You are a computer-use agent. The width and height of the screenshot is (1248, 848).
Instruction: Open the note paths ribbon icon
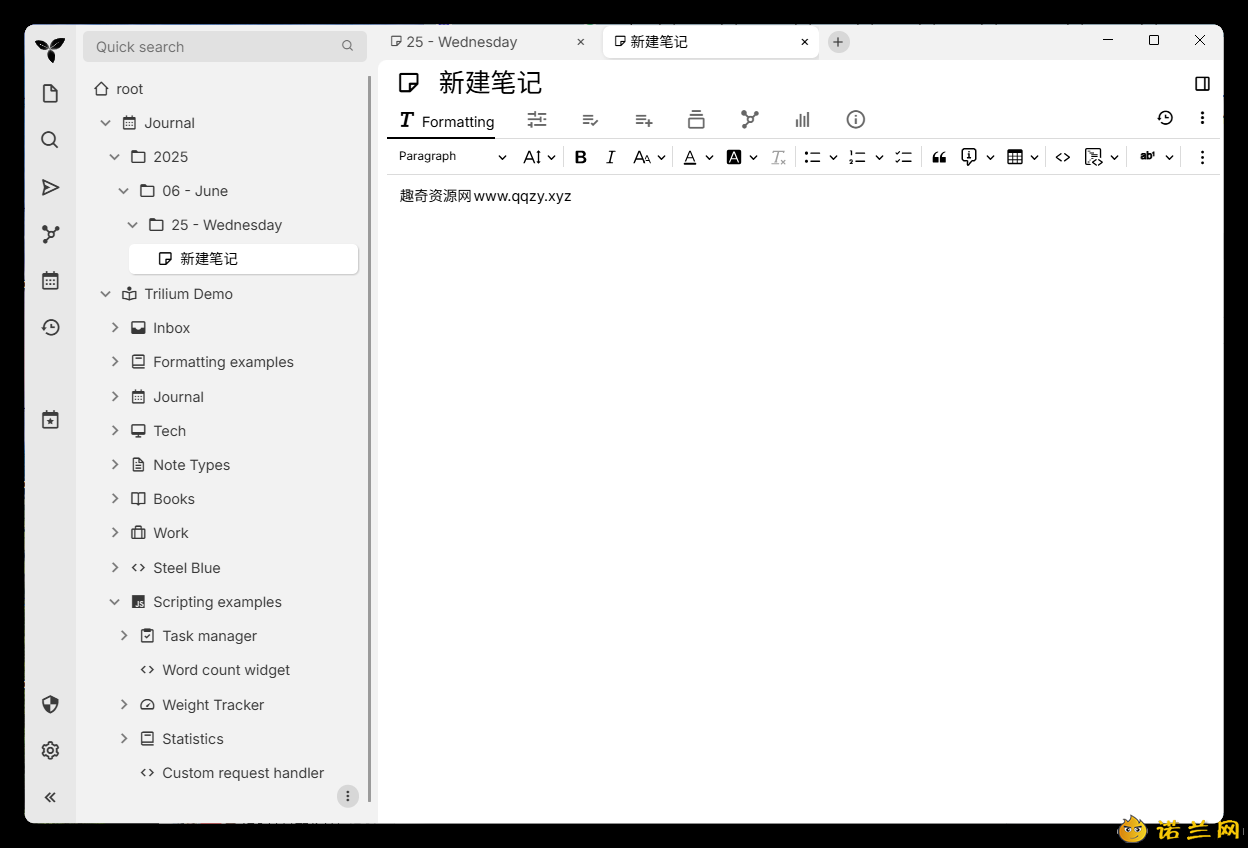[696, 119]
